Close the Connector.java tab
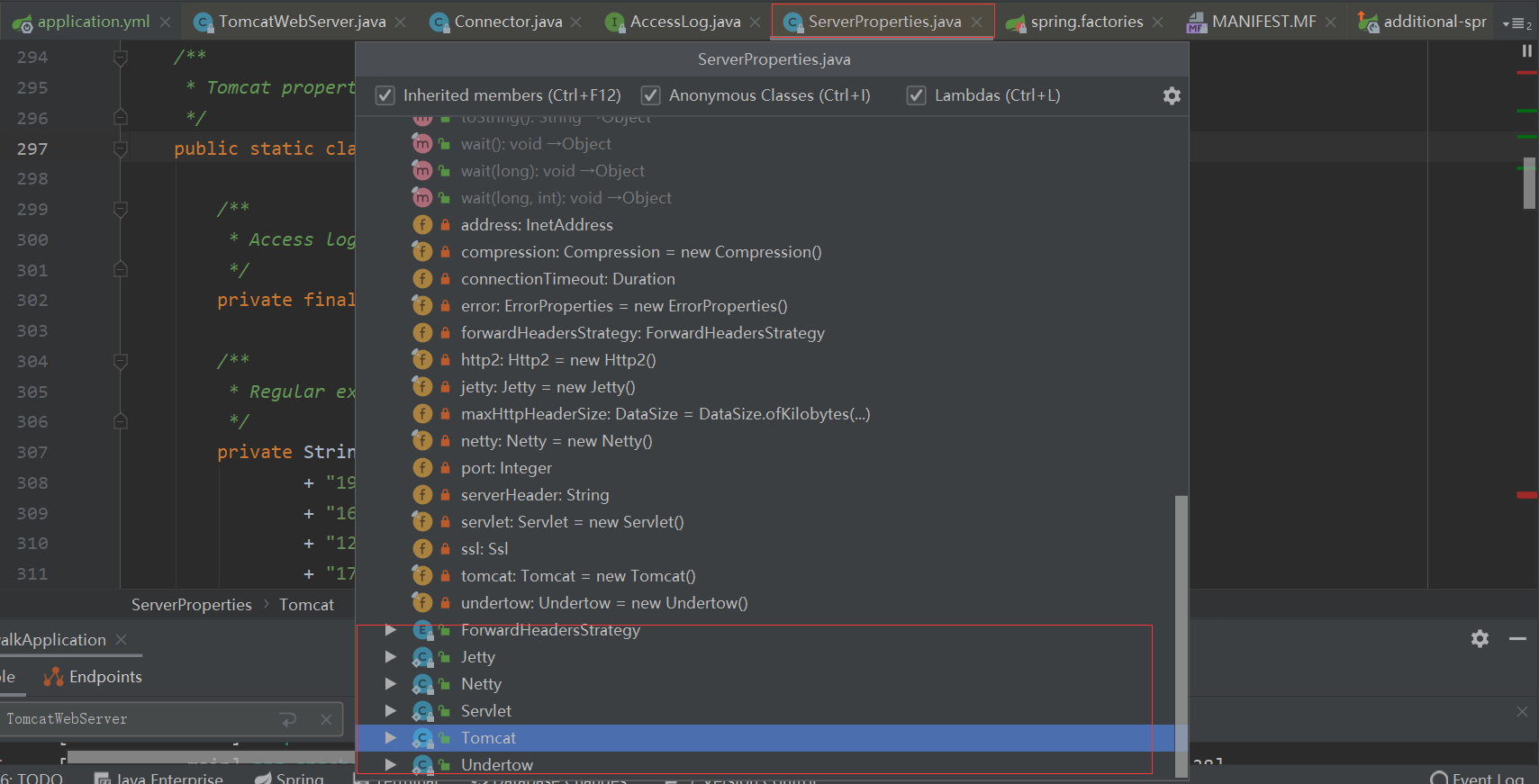1539x784 pixels. click(576, 22)
